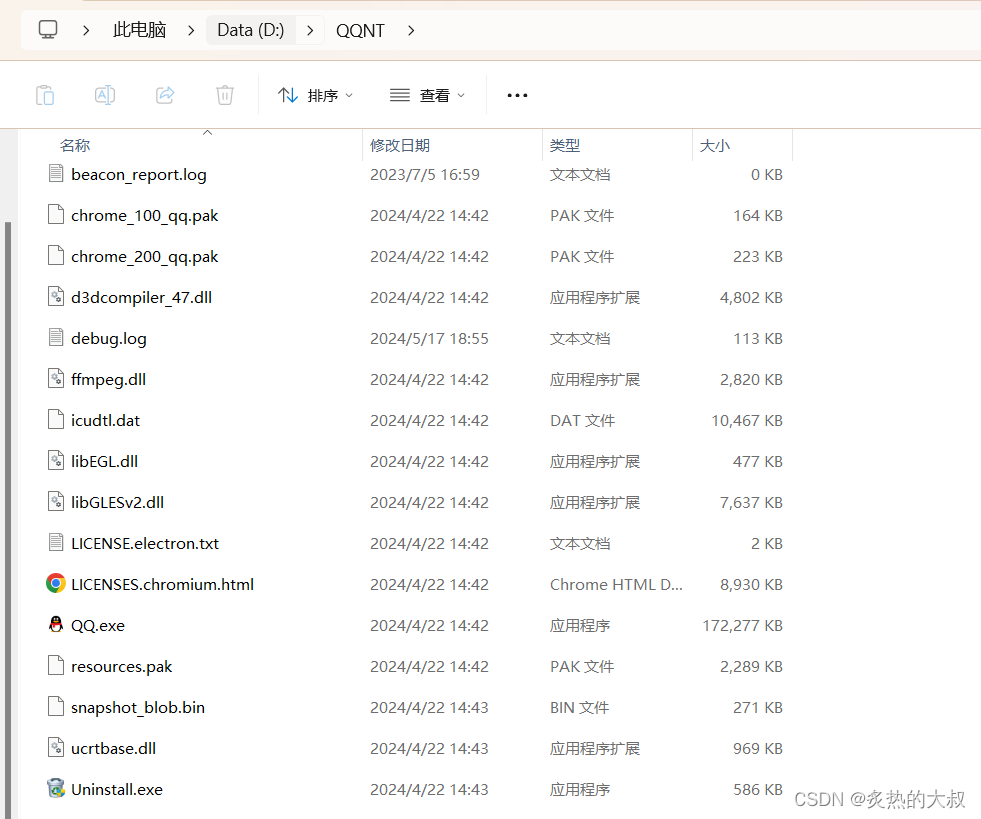
Task: Sort by 类型 column header
Action: point(565,145)
